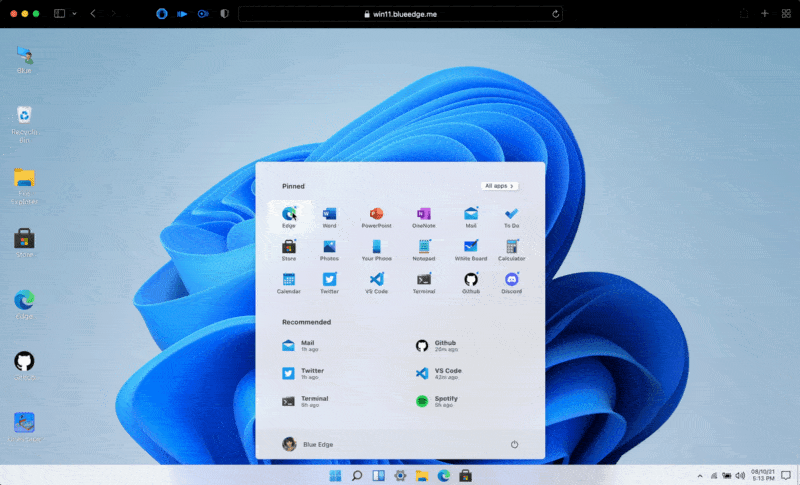Open Notepad from the Start menu
The height and width of the screenshot is (485, 800).
click(x=423, y=250)
